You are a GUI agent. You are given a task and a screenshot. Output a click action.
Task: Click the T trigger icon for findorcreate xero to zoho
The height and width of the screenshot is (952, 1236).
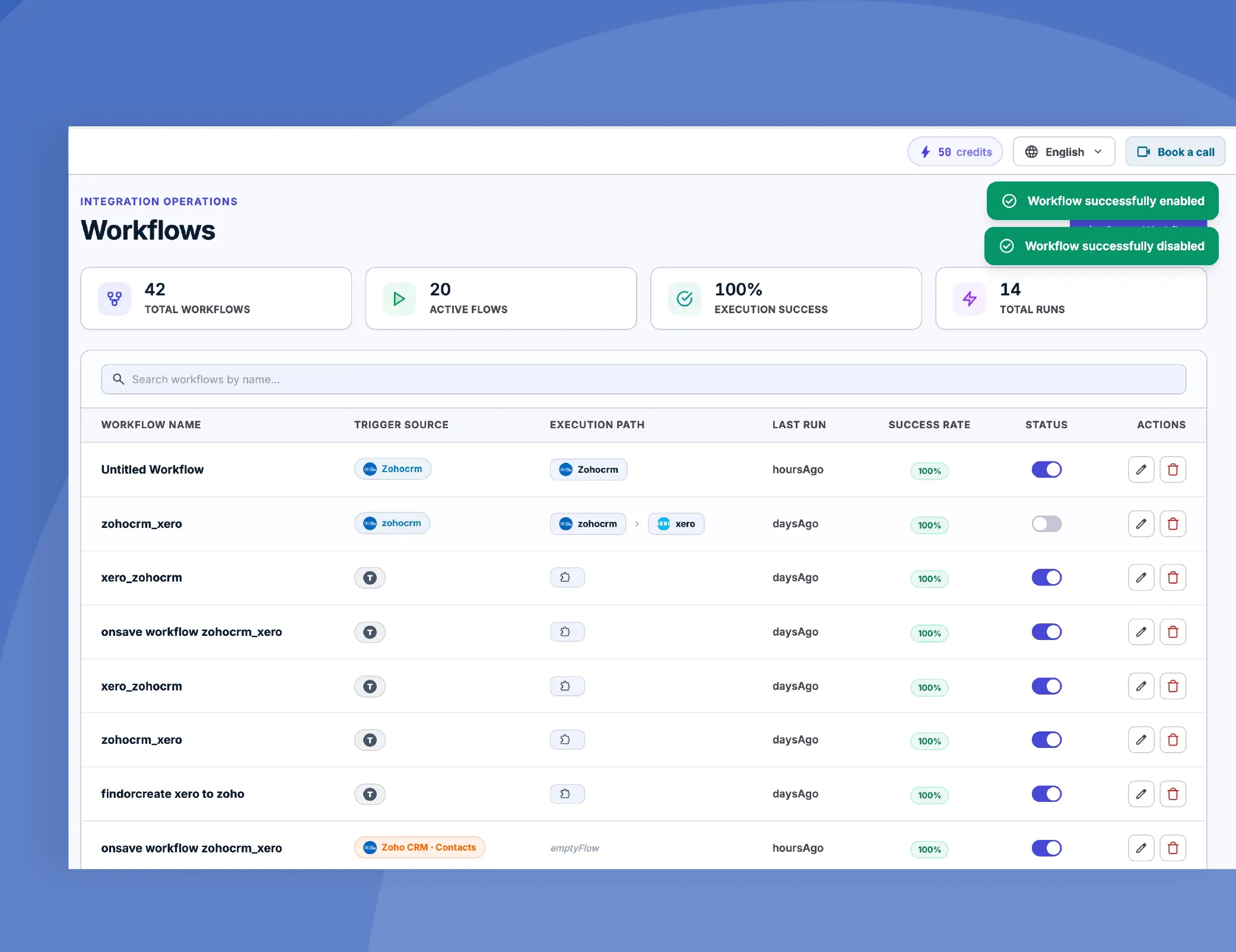(x=370, y=794)
